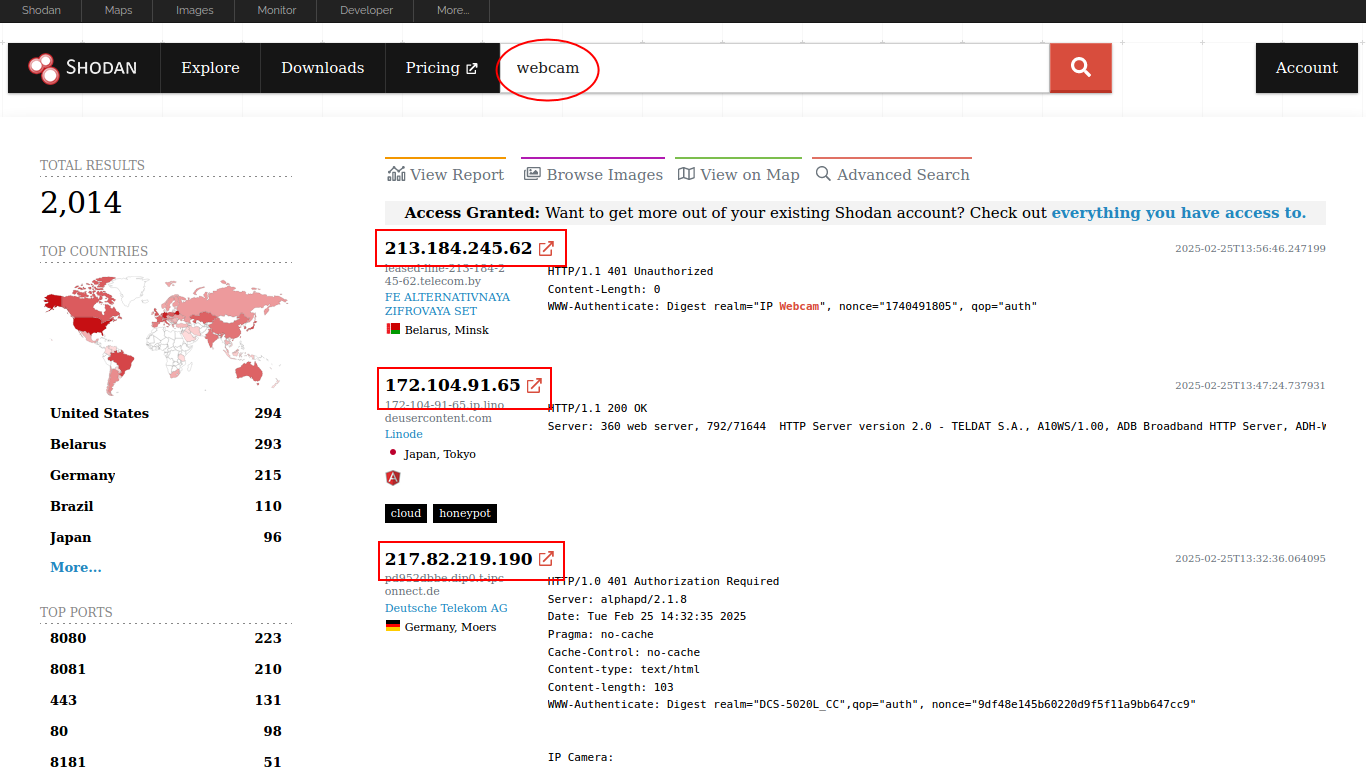The image size is (1366, 768).
Task: Click 'Server: alphapd/2.1.8' banner line
Action: click(617, 599)
